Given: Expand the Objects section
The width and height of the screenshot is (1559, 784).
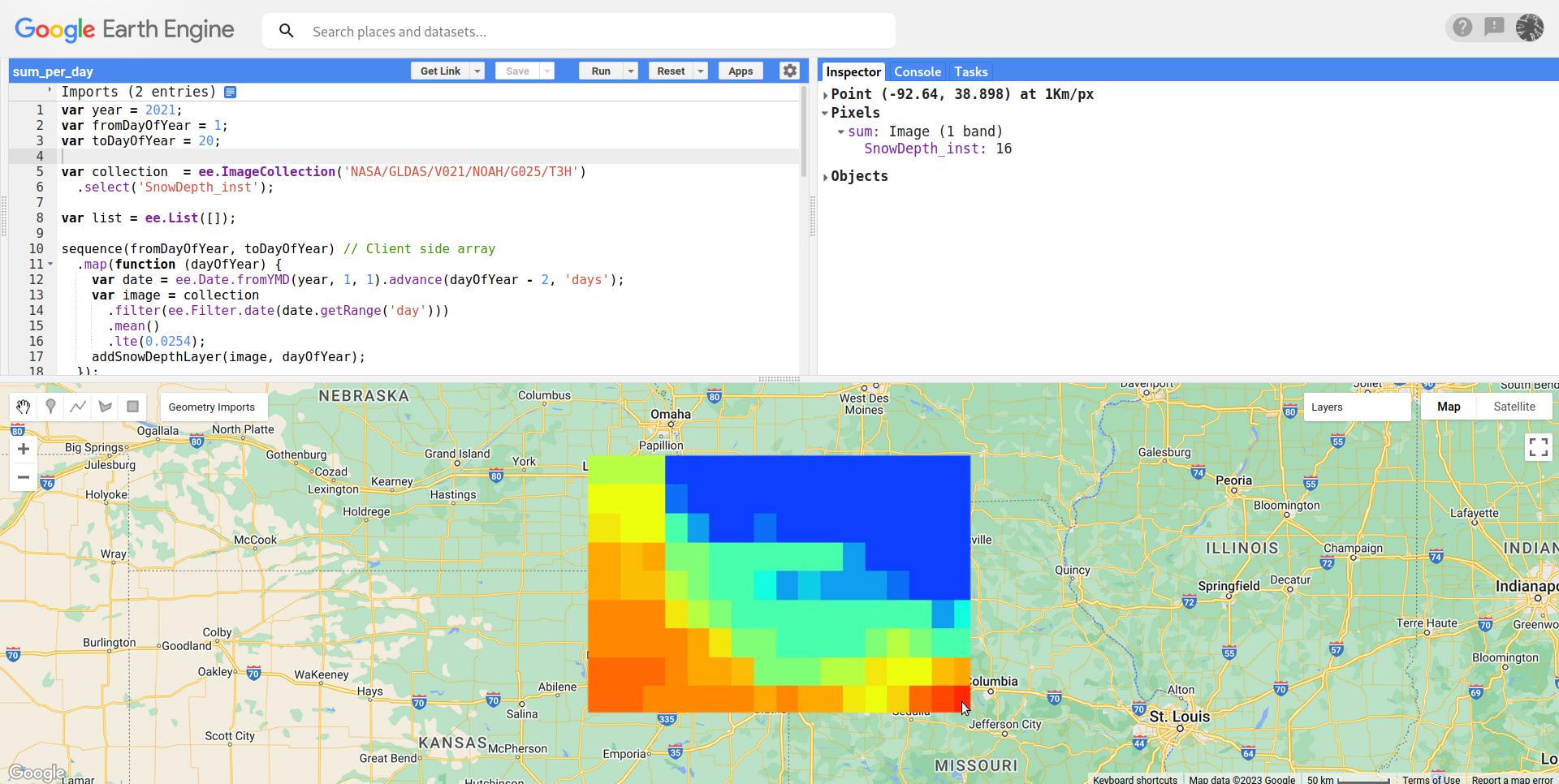Looking at the screenshot, I should tap(826, 177).
